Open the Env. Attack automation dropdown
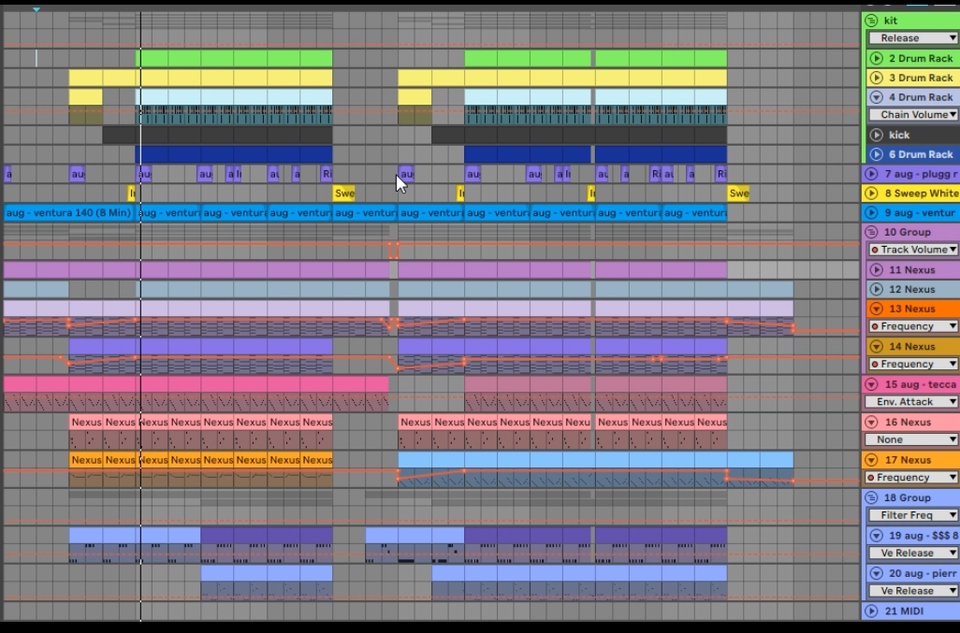Viewport: 960px width, 633px height. [x=911, y=402]
